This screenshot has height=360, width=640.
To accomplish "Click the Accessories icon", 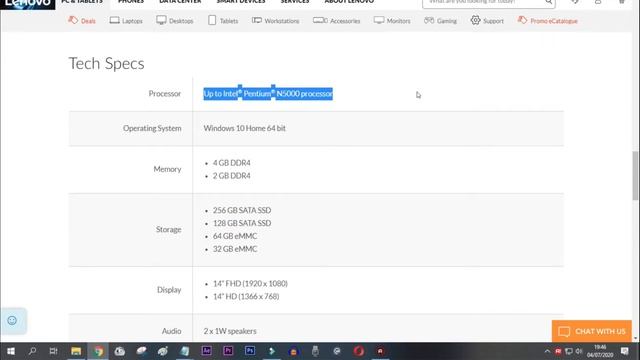I will 320,20.
